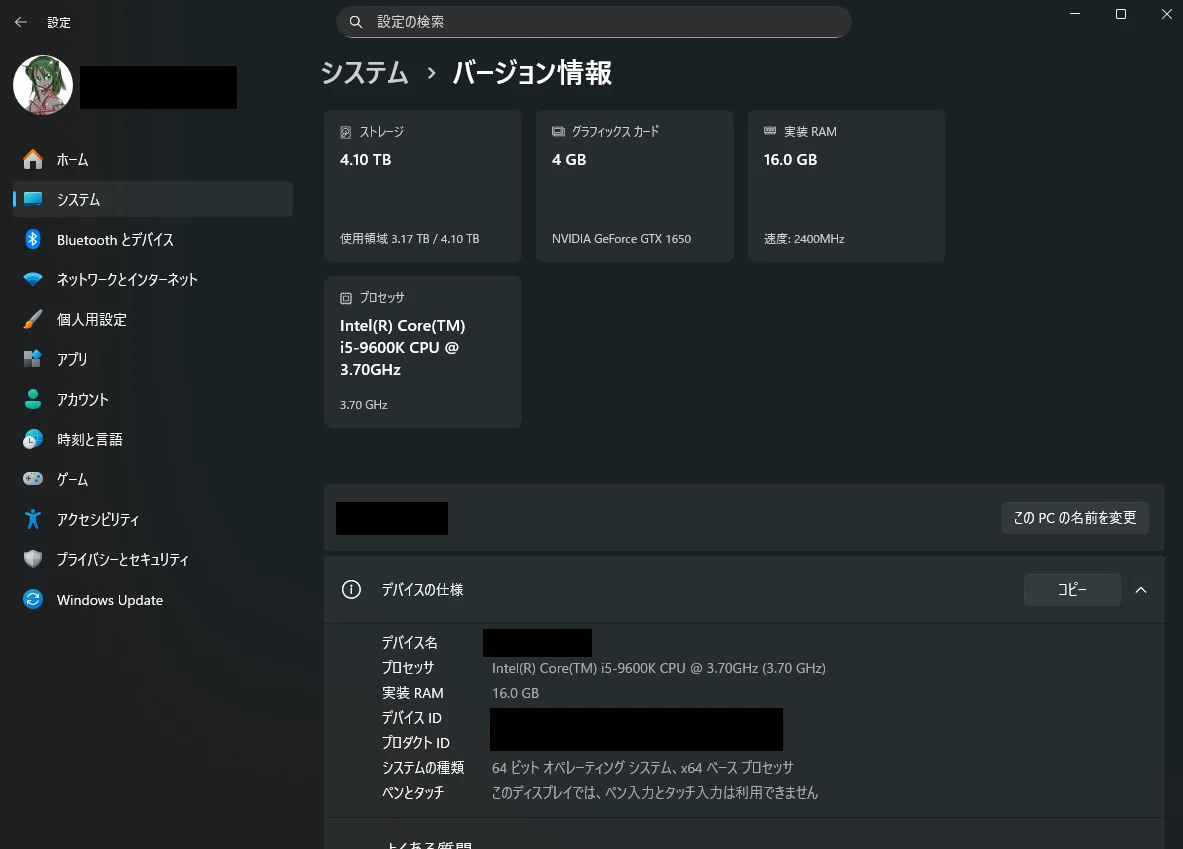Screen dimensions: 1183x849
Task: Click システム in the breadcrumb
Action: pyautogui.click(x=364, y=72)
